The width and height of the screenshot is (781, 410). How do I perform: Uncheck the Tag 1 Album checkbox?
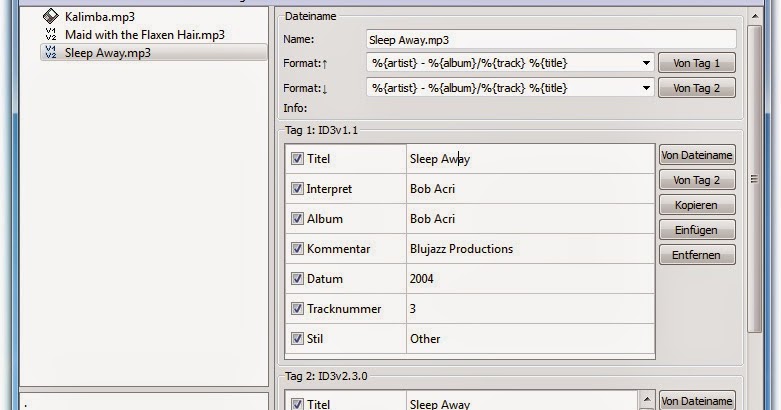click(297, 218)
